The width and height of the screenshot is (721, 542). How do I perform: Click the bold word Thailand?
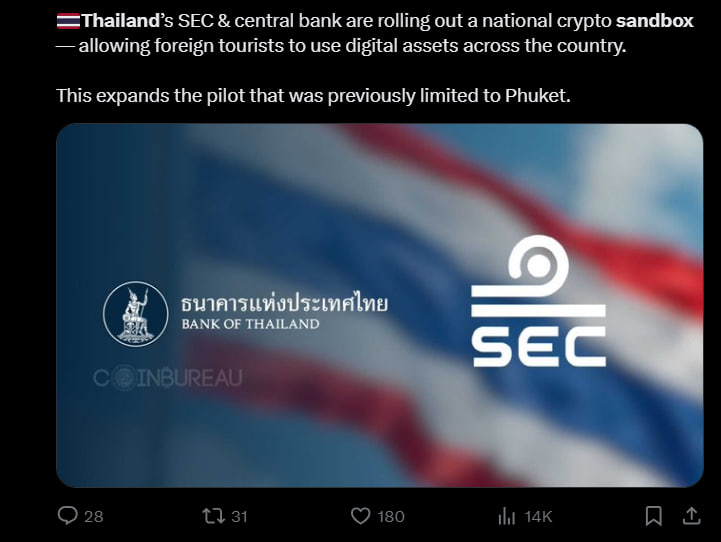[120, 21]
